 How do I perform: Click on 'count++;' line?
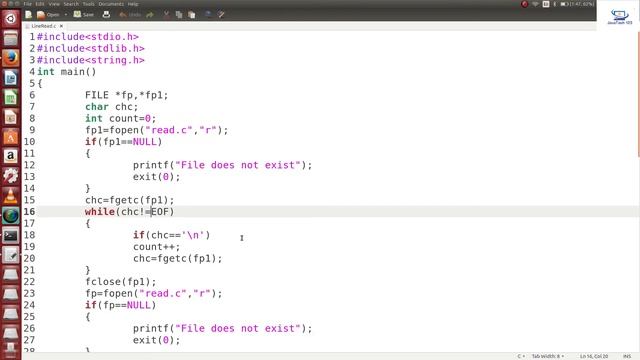click(x=156, y=247)
